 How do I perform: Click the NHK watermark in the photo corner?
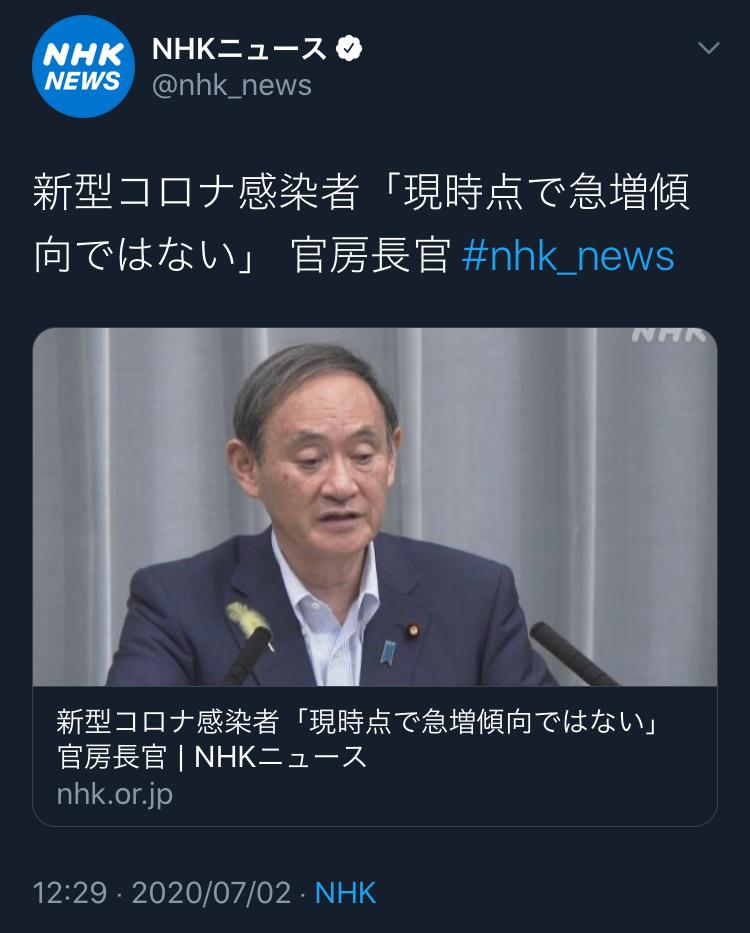[x=668, y=335]
